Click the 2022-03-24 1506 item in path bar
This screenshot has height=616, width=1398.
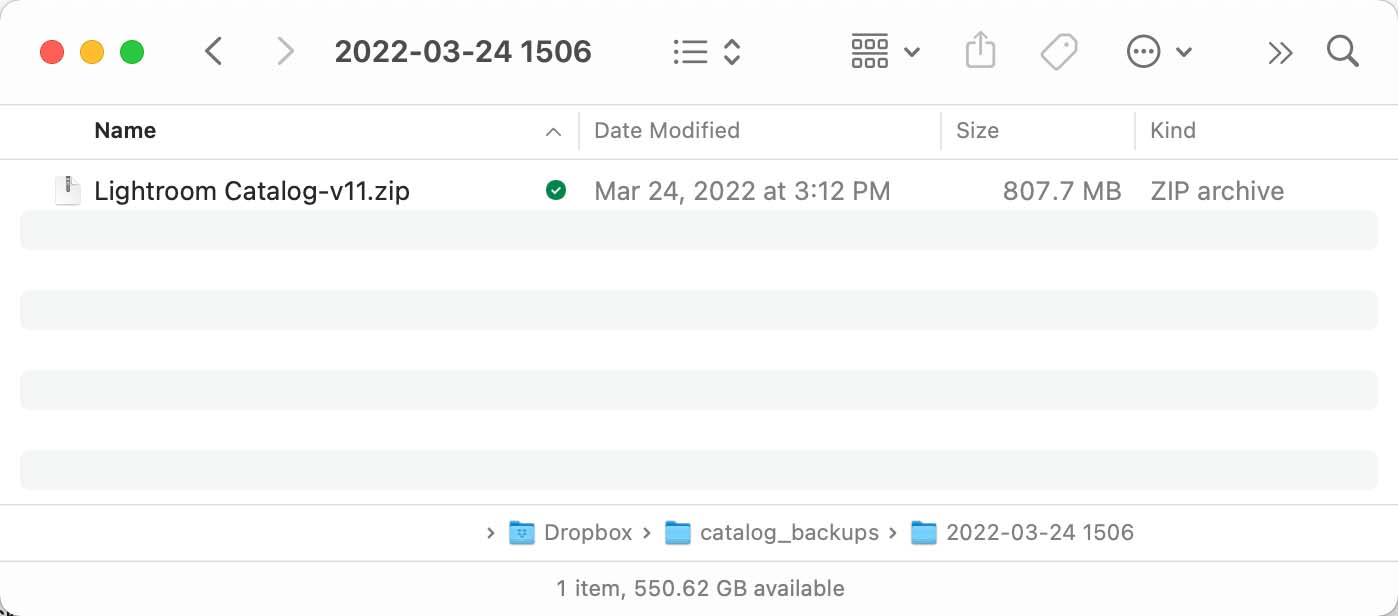coord(1041,532)
